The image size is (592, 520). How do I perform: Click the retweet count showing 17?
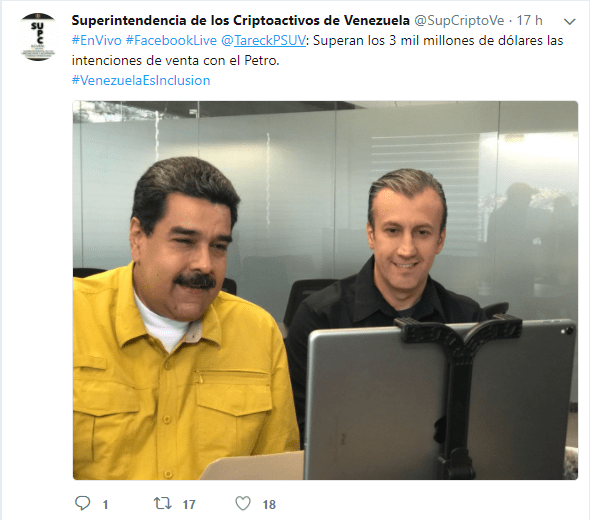[x=189, y=505]
